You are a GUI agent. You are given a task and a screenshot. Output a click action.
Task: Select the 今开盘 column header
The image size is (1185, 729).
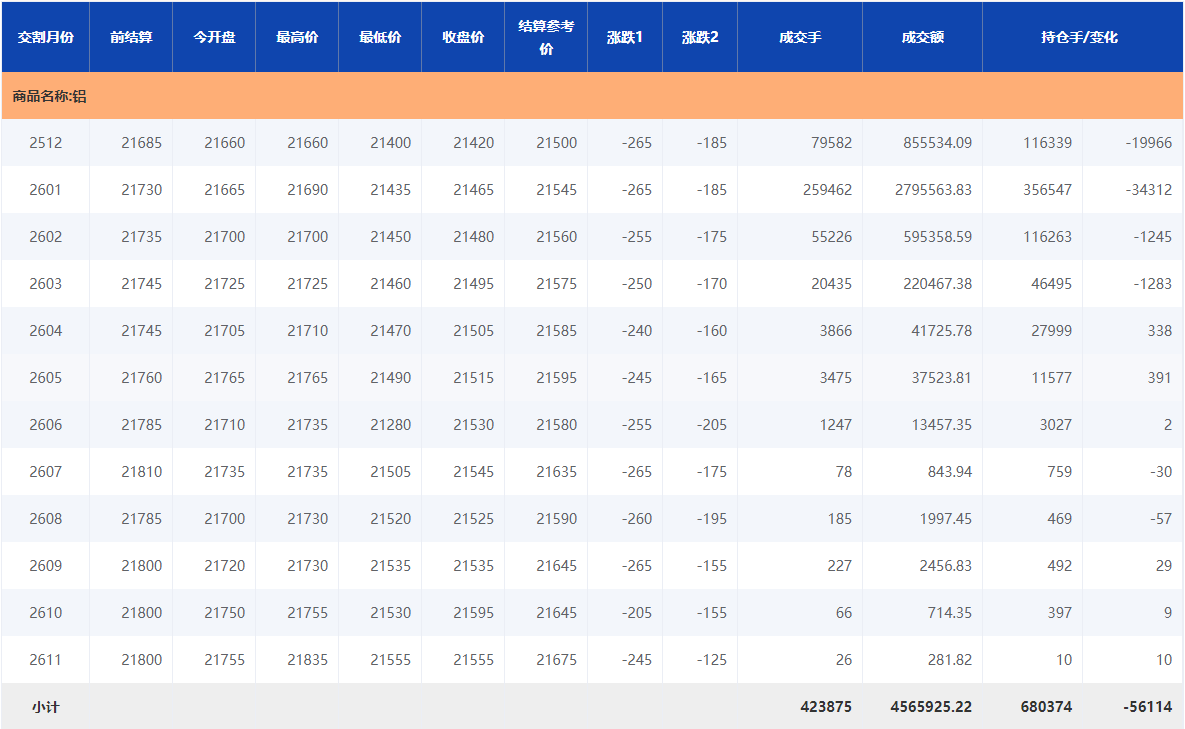[214, 37]
